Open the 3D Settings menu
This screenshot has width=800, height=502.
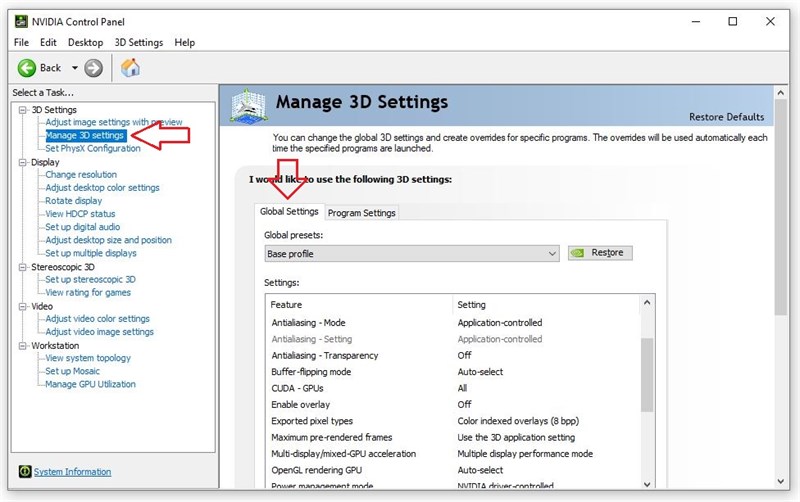point(139,42)
